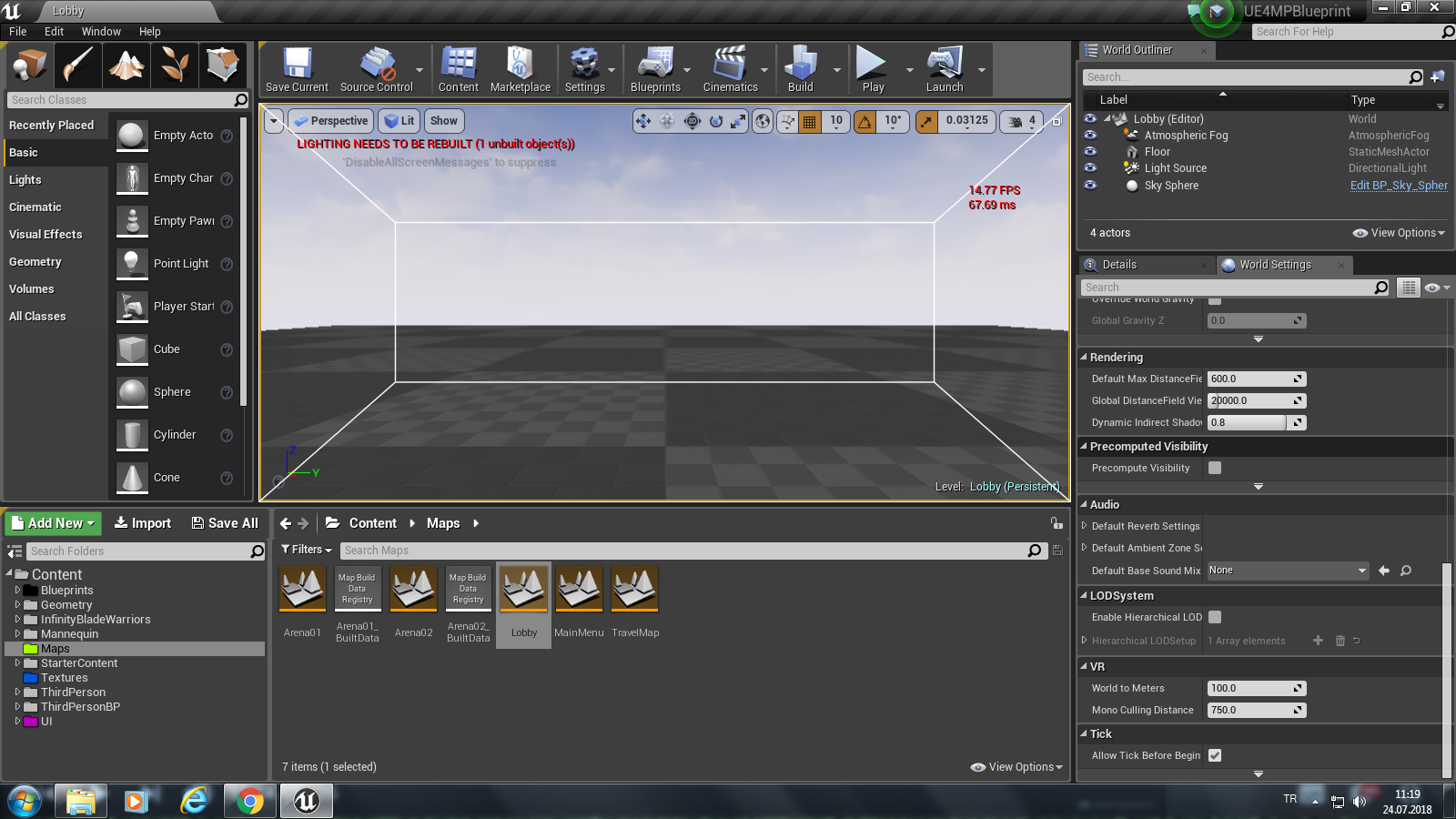
Task: Select the translate gizmo tool in viewport
Action: click(643, 121)
